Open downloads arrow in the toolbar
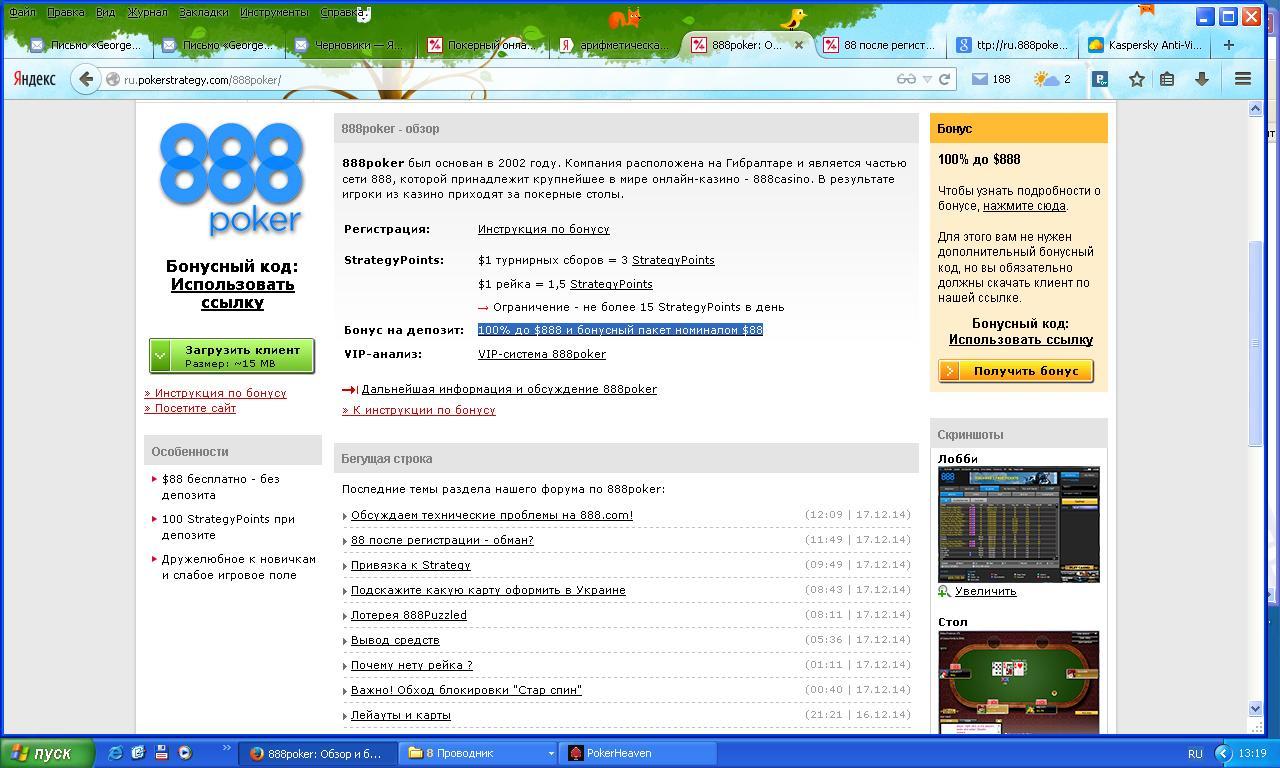The image size is (1280, 768). (1202, 79)
